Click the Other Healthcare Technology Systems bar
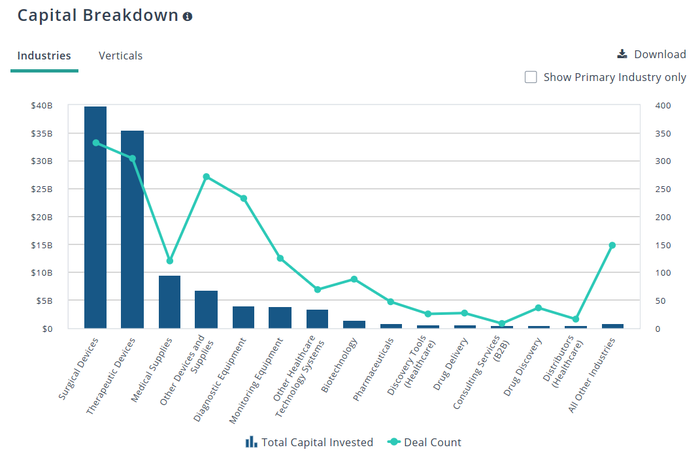The image size is (700, 456). coord(317,319)
